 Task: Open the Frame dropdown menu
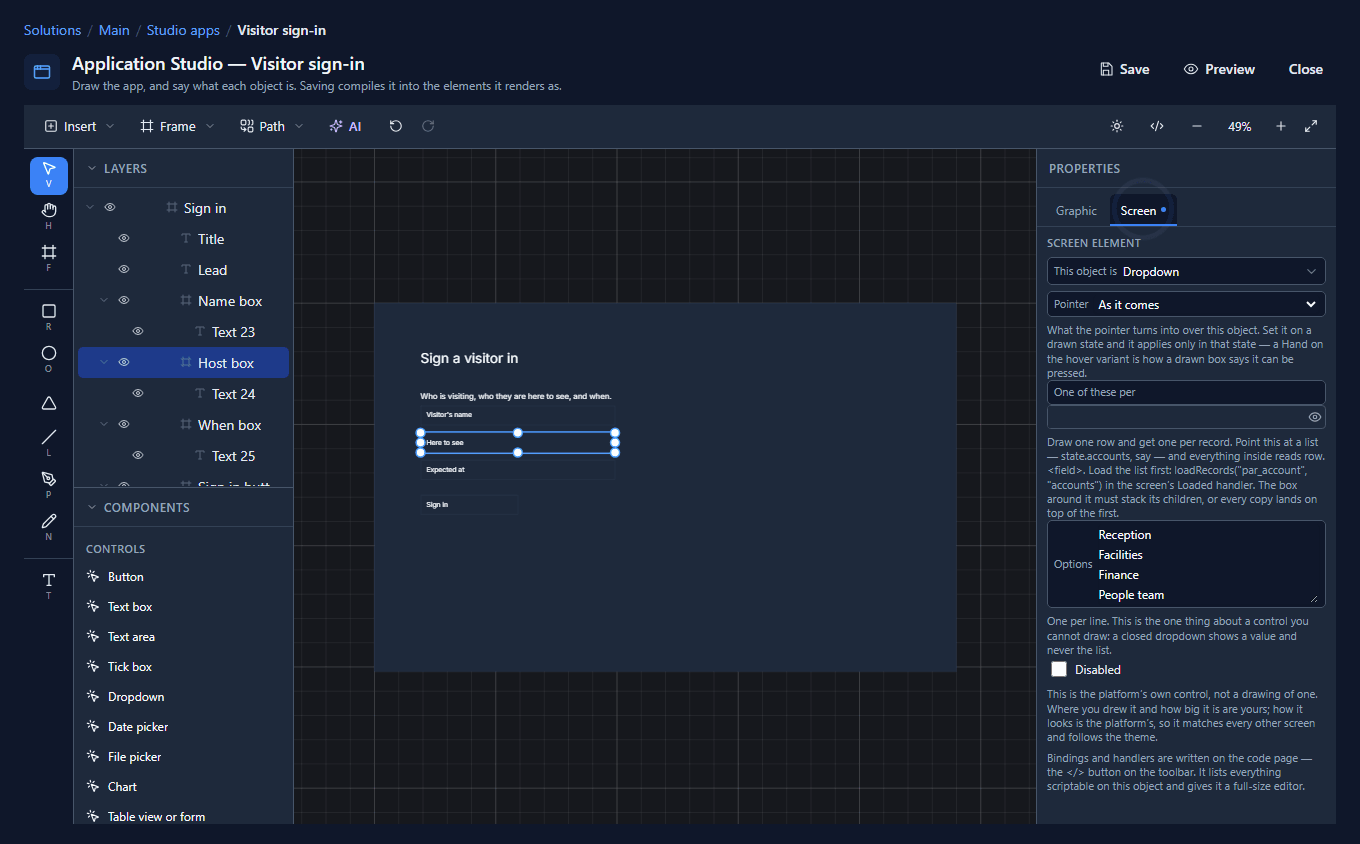177,126
